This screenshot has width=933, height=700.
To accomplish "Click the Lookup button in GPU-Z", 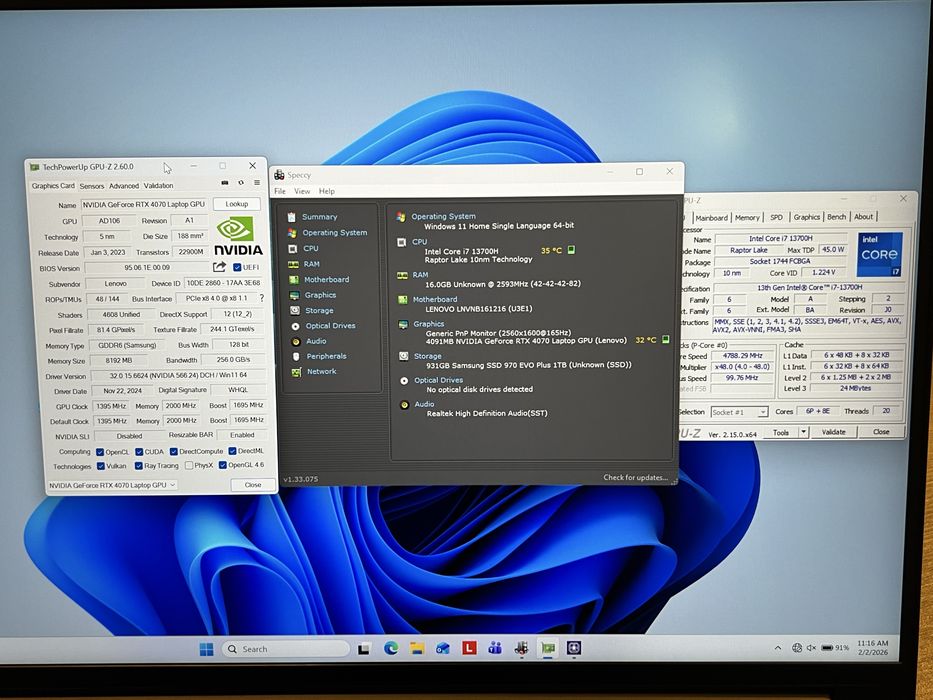I will [237, 204].
